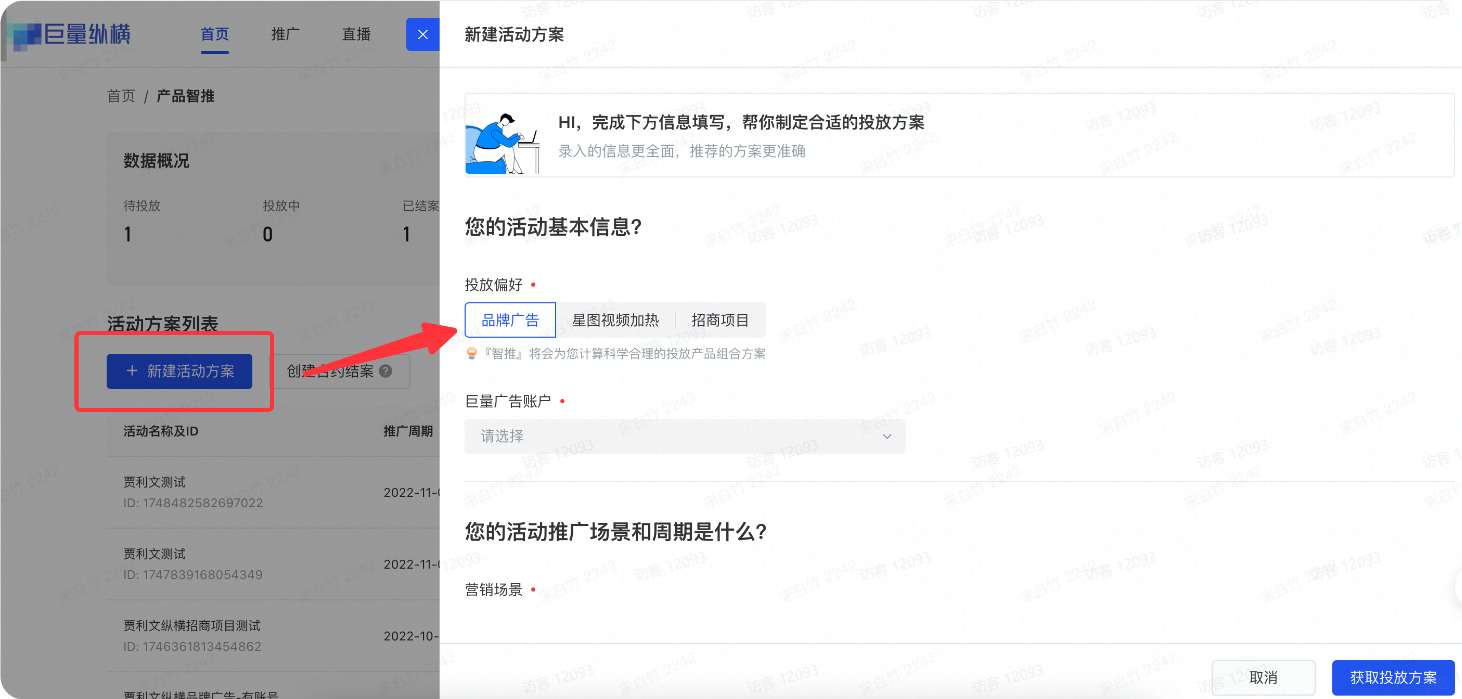Click the 创建合约结案 button
Image resolution: width=1462 pixels, height=699 pixels.
pyautogui.click(x=341, y=371)
